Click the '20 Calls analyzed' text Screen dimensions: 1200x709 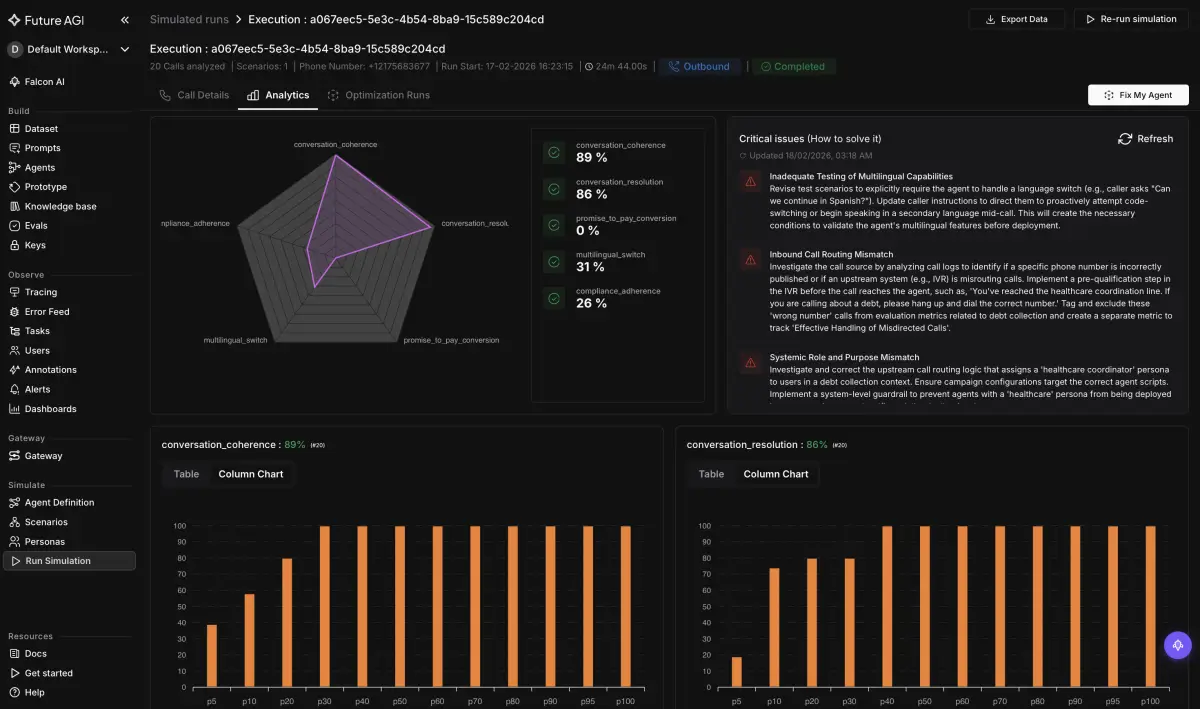(x=187, y=67)
